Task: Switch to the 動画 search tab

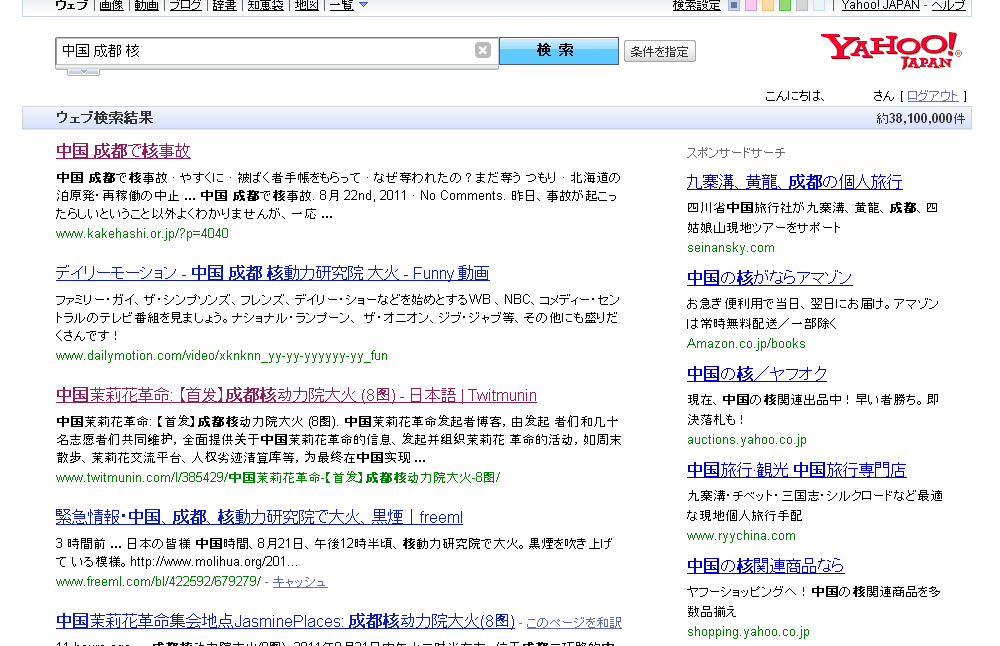Action: pyautogui.click(x=147, y=5)
